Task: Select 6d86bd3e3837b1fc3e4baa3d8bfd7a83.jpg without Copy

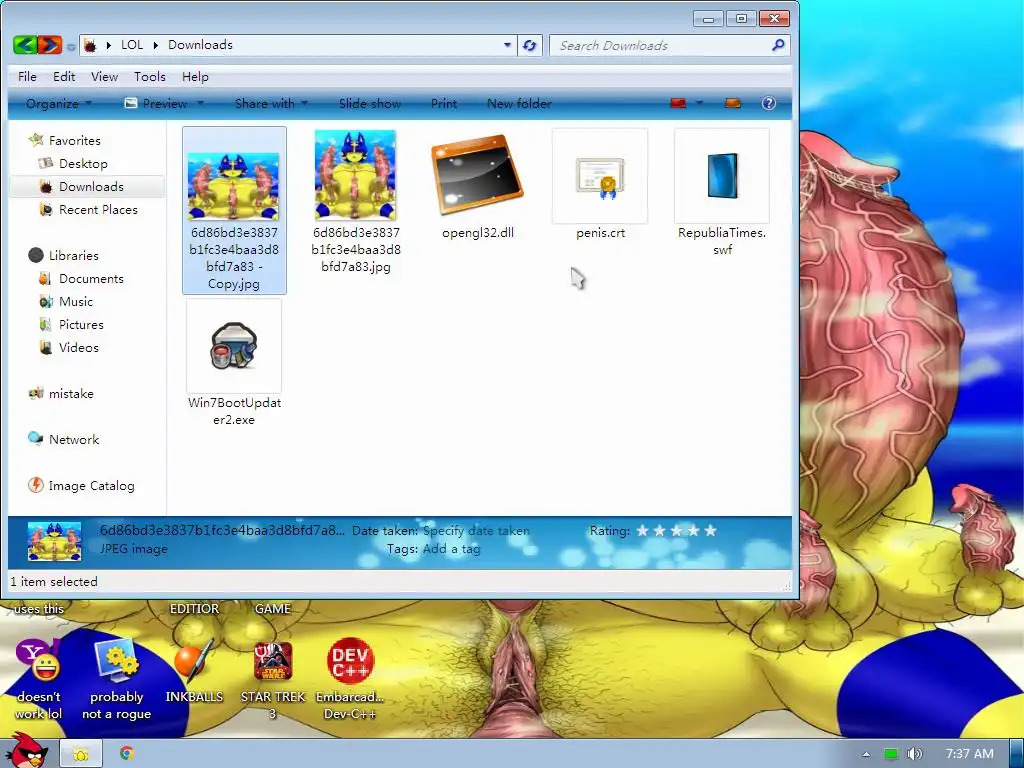Action: 356,201
